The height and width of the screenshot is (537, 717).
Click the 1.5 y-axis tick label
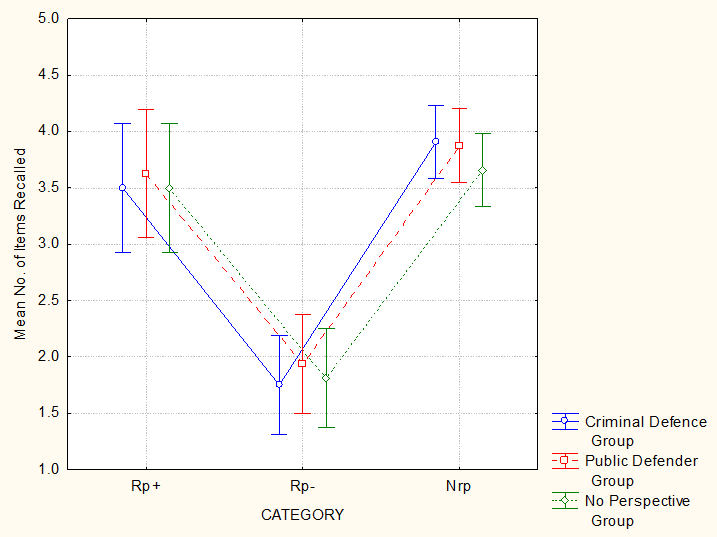49,413
